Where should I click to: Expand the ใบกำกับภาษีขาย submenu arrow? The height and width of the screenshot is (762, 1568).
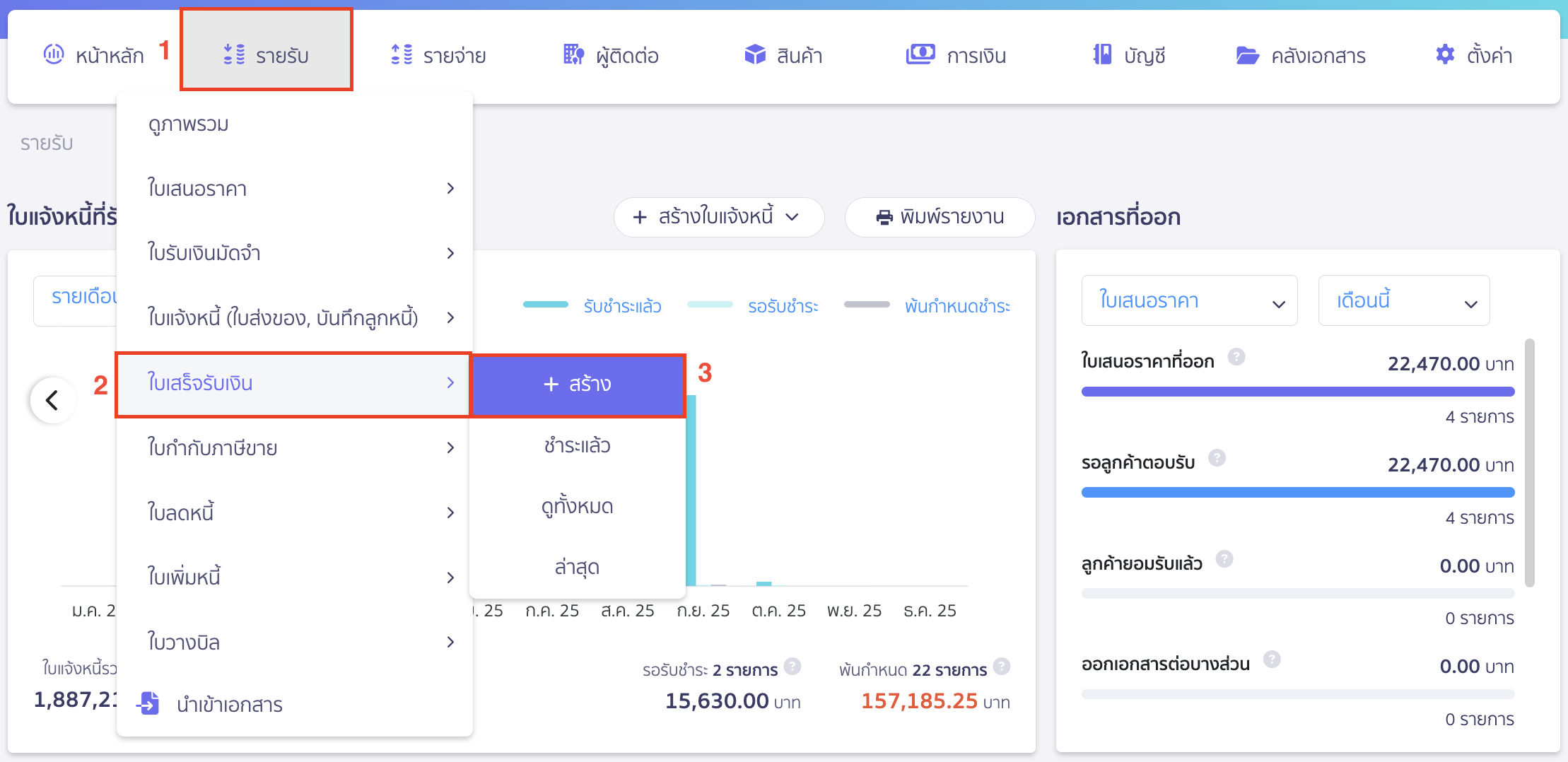pyautogui.click(x=450, y=447)
